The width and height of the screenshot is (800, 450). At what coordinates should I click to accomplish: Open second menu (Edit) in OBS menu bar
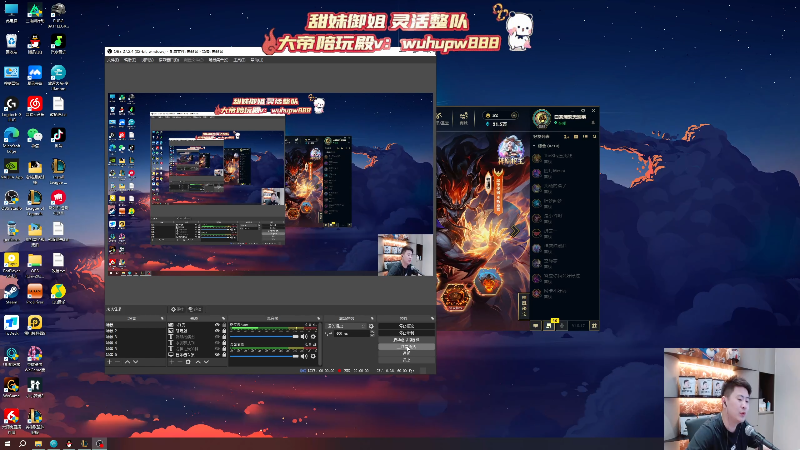click(x=130, y=60)
